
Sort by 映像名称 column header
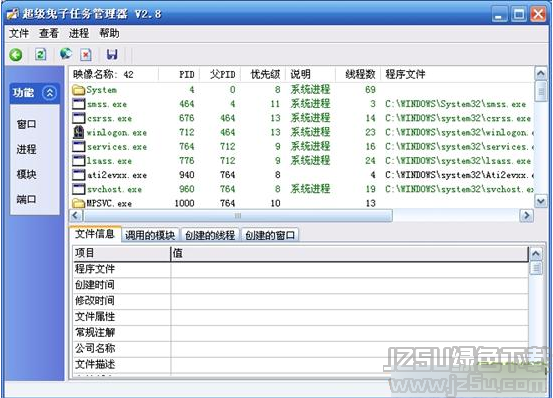pyautogui.click(x=114, y=74)
